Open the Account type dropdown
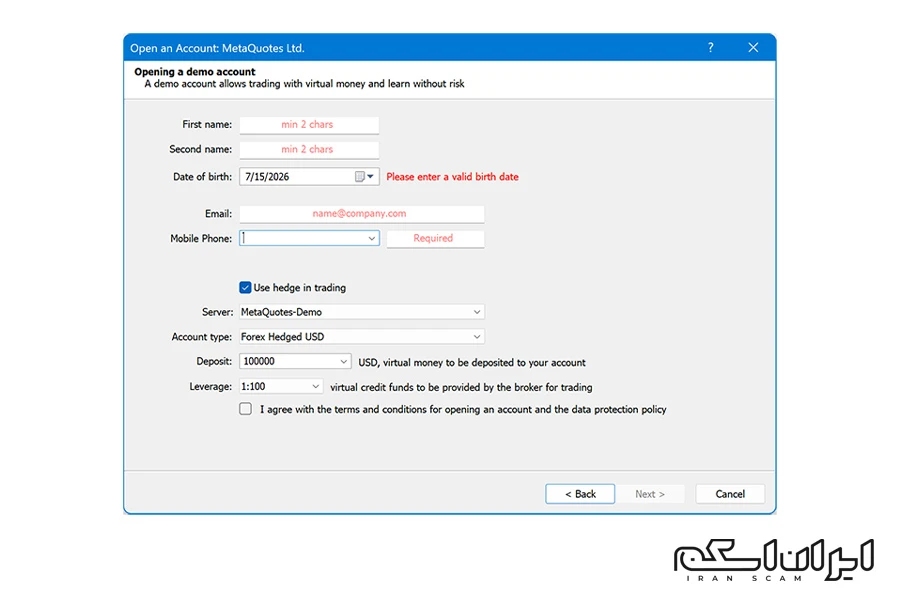Viewport: 900px width, 600px height. 362,336
